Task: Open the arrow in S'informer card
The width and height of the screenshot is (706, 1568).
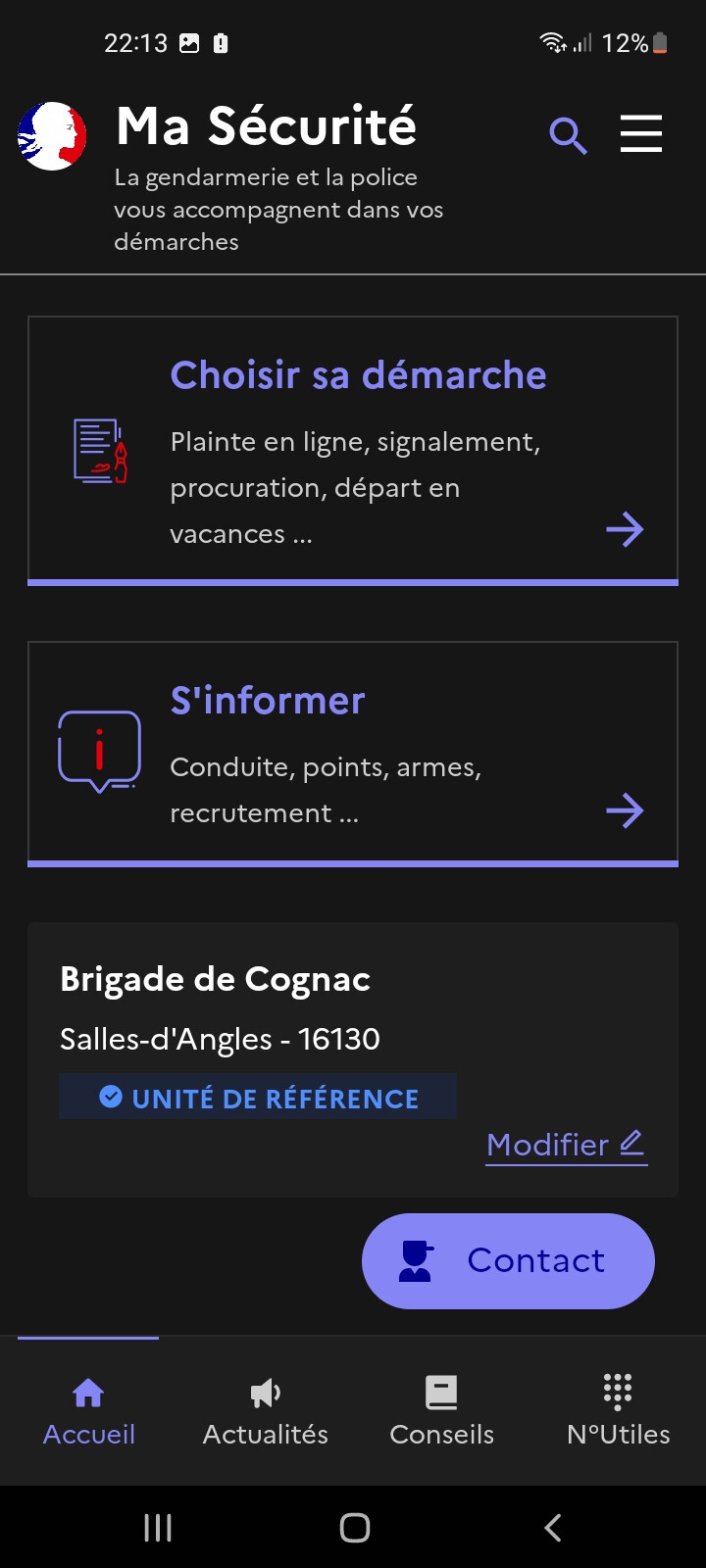Action: point(625,810)
